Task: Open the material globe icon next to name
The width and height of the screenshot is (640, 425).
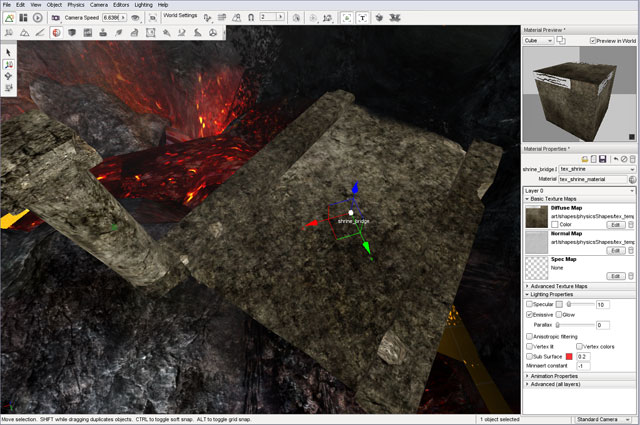Action: 631,179
